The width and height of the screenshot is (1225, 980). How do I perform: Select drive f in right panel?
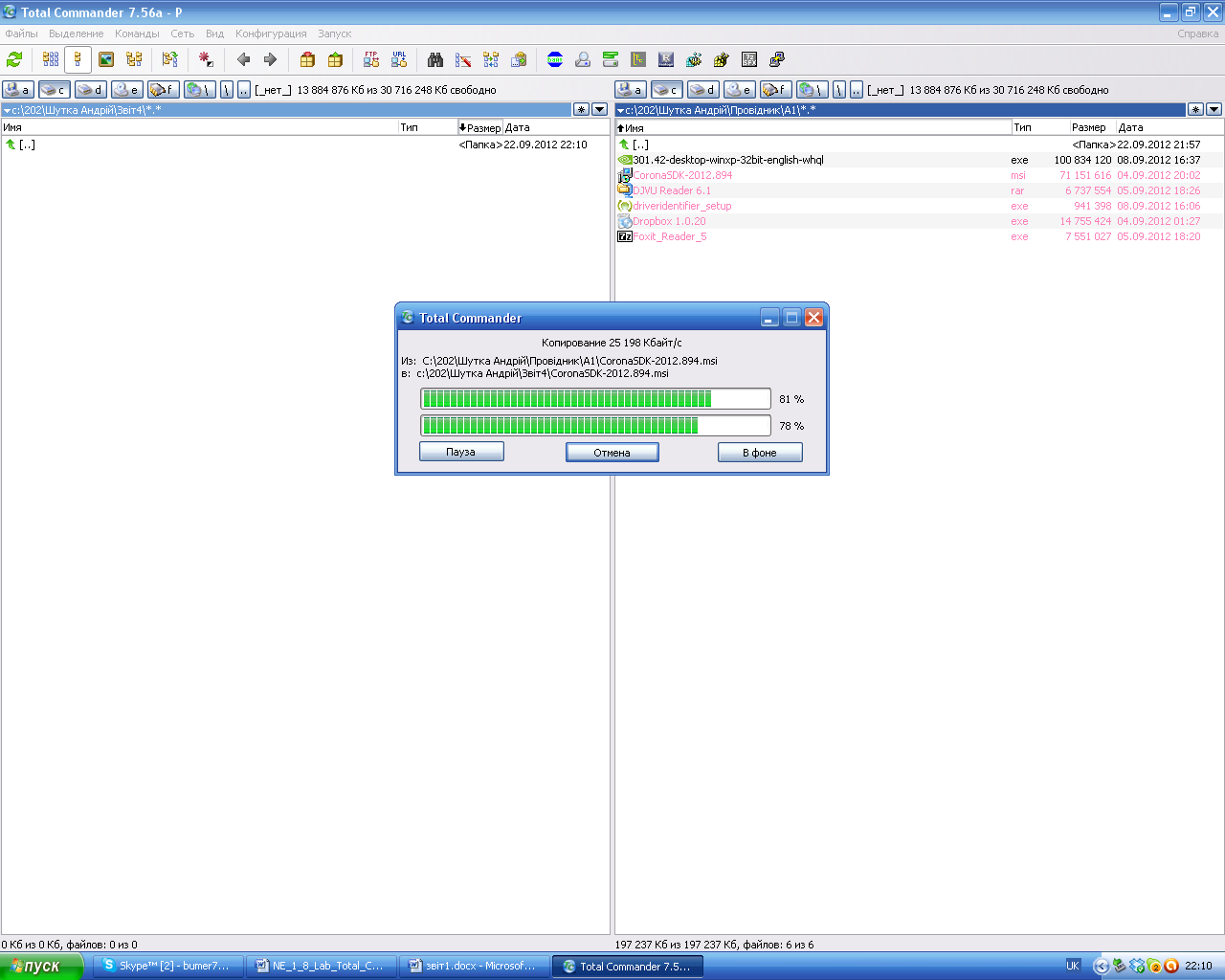tap(775, 89)
